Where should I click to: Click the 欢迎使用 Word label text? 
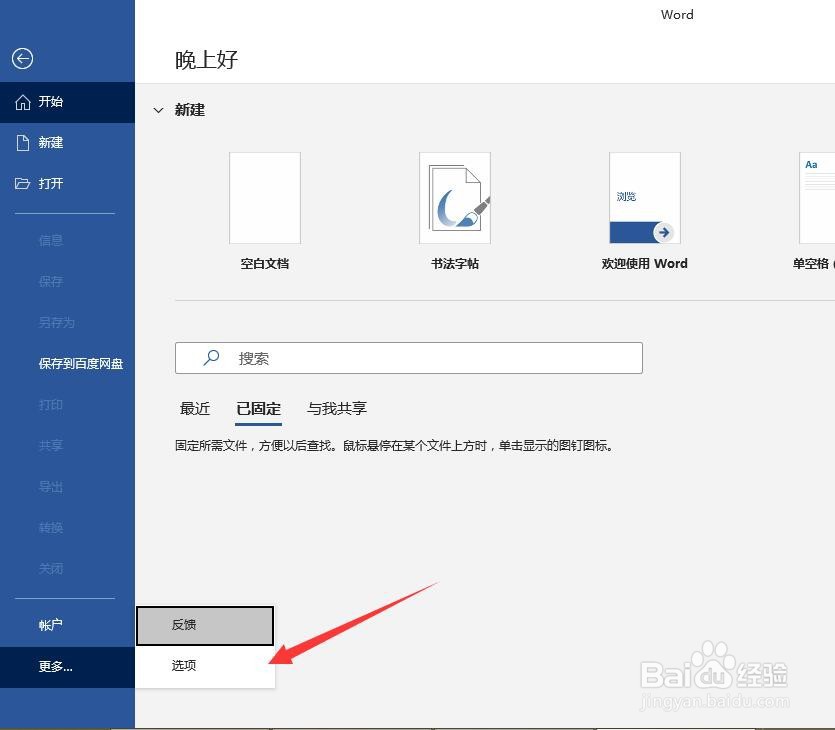click(644, 264)
